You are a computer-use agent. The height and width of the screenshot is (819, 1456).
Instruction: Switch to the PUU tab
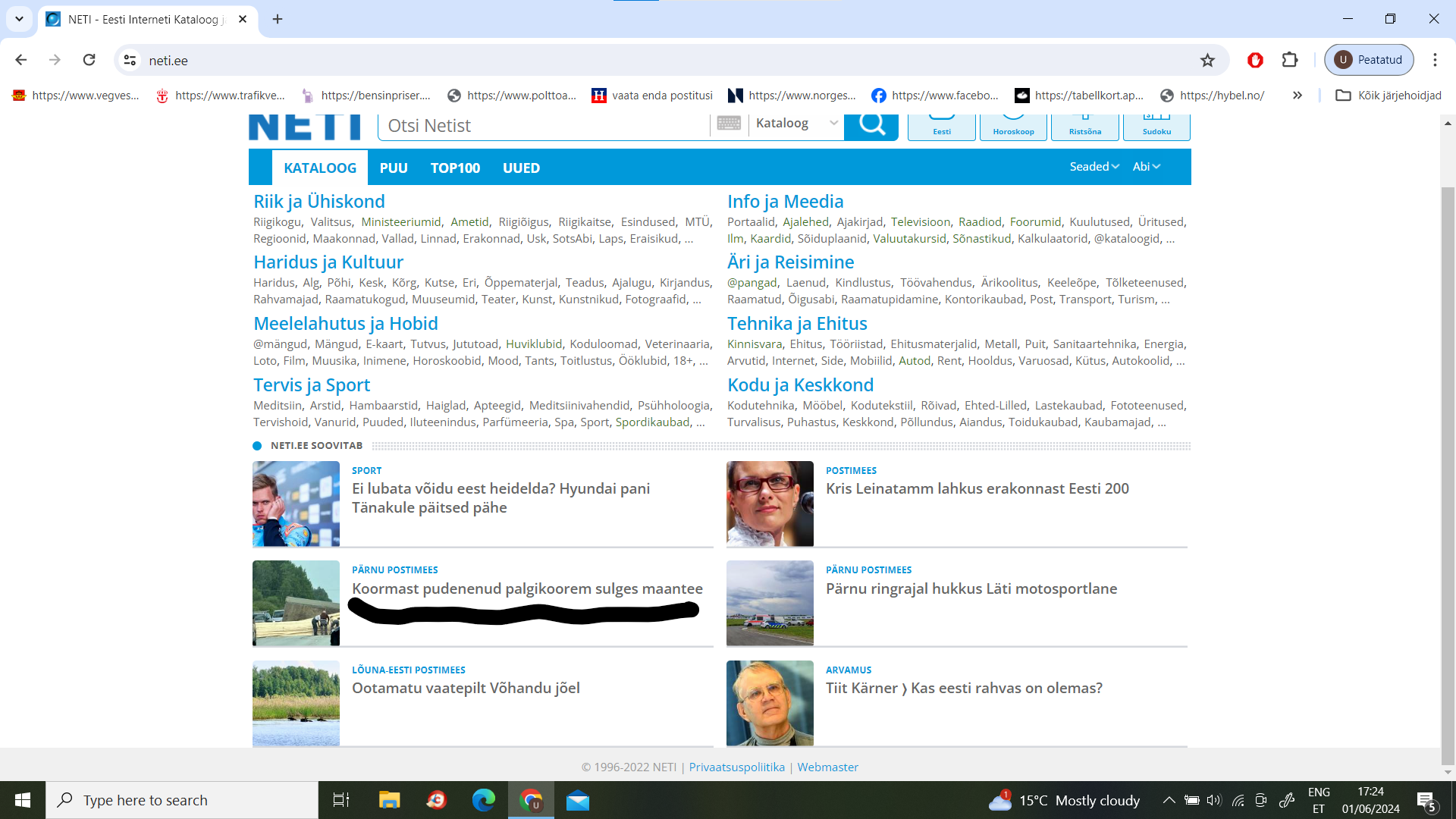point(394,168)
